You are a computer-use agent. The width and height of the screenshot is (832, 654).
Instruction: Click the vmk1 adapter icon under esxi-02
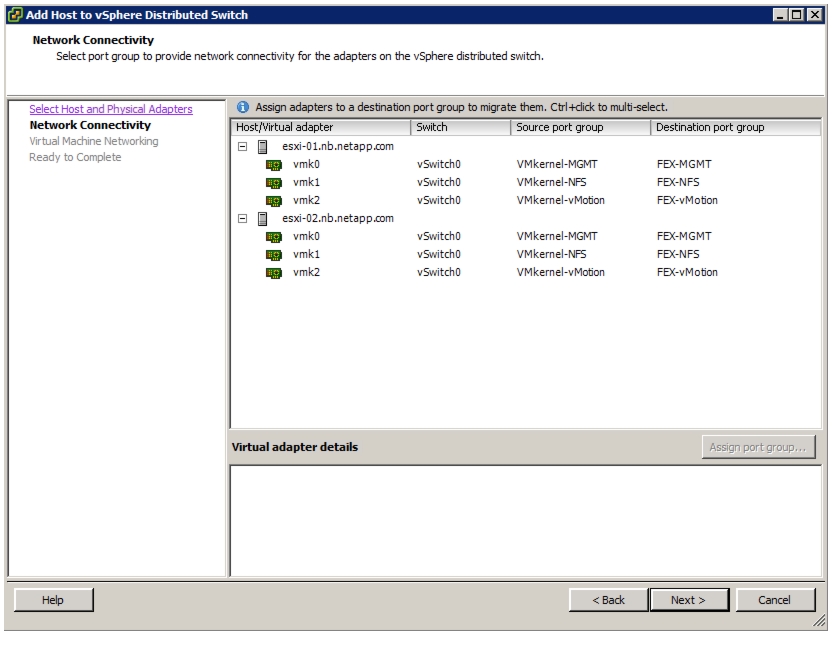coord(274,255)
